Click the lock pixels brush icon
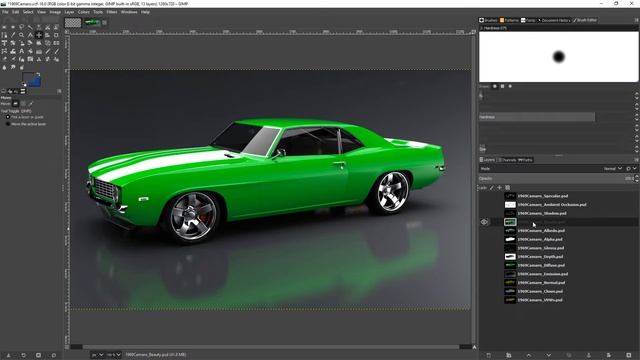The height and width of the screenshot is (360, 640). 491,188
